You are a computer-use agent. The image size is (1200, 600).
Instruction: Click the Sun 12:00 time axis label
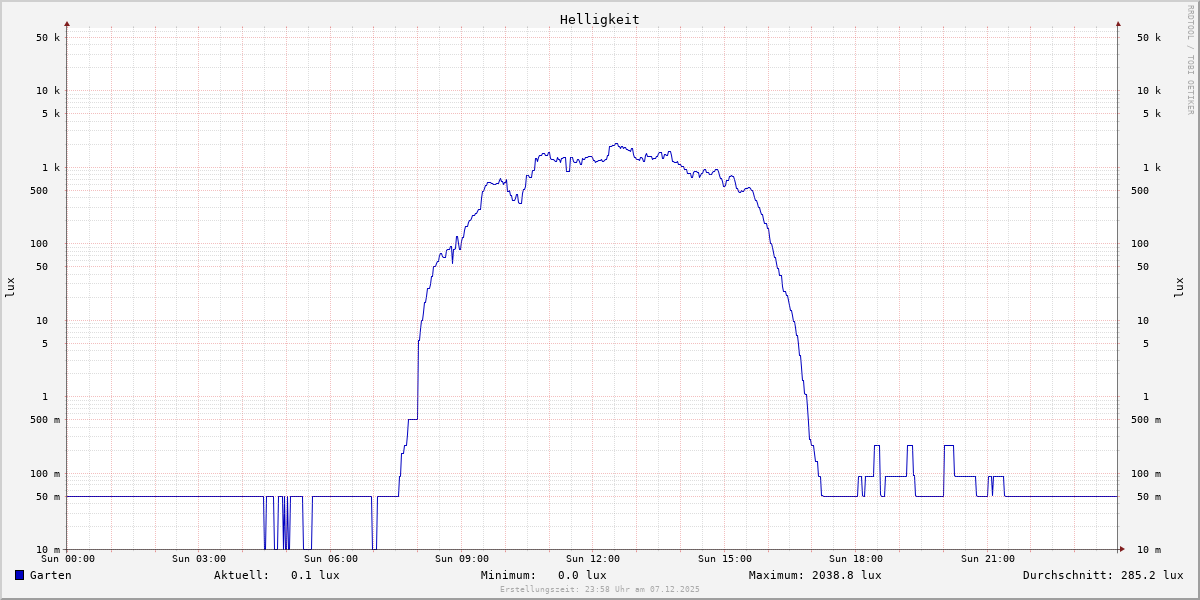[x=593, y=559]
